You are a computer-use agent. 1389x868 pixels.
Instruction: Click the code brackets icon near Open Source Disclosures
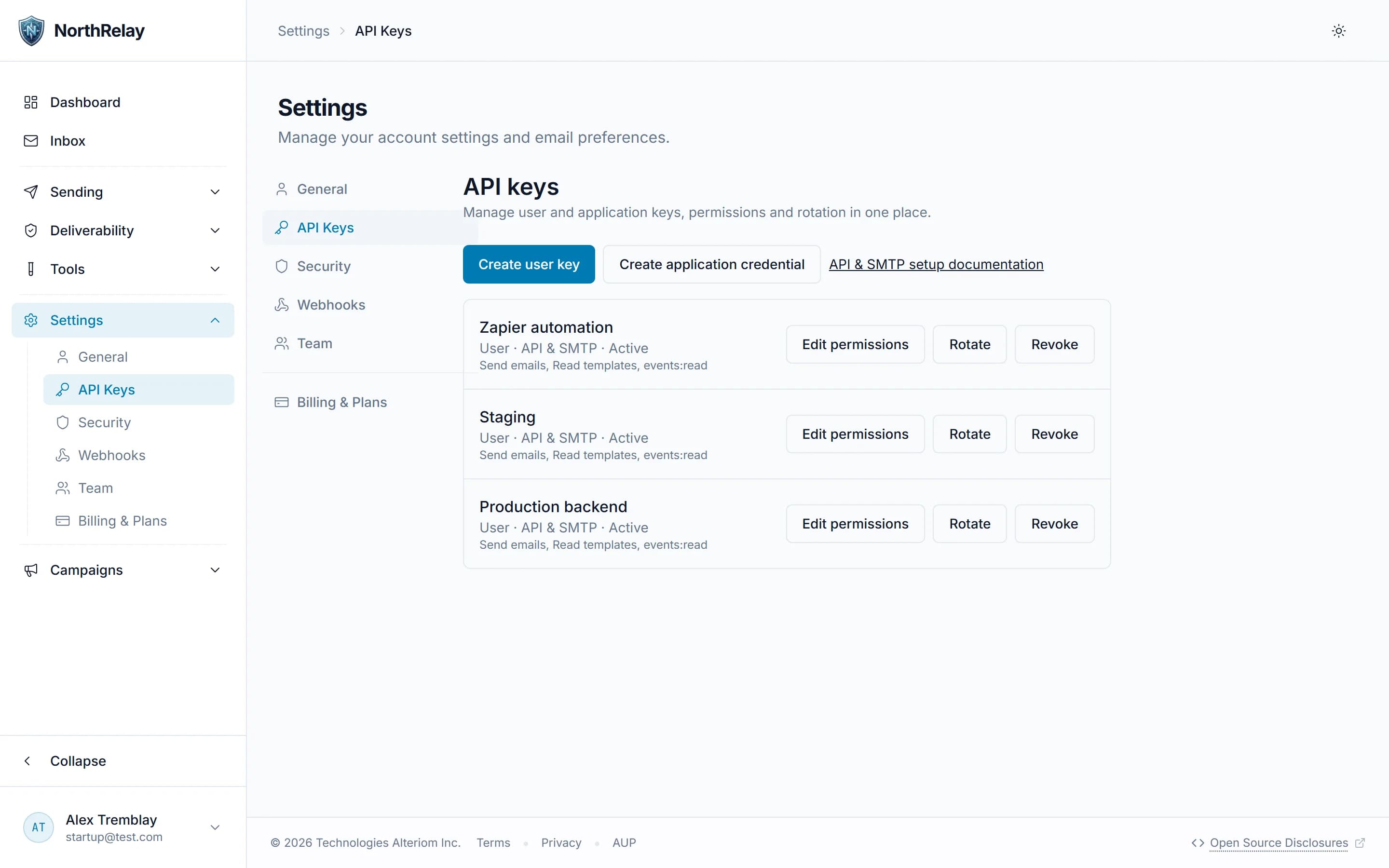click(1198, 843)
